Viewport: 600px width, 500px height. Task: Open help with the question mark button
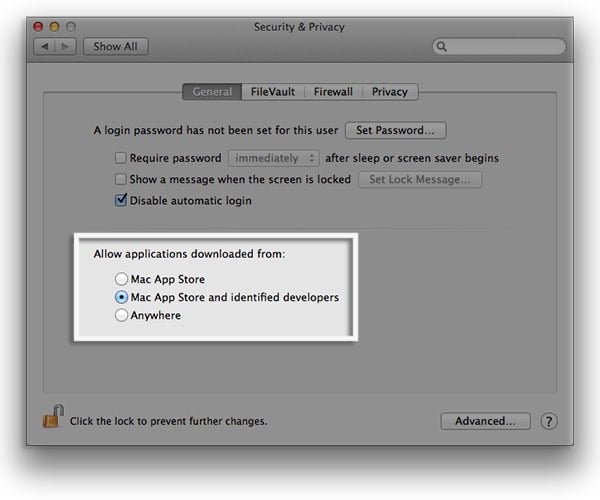[x=549, y=421]
